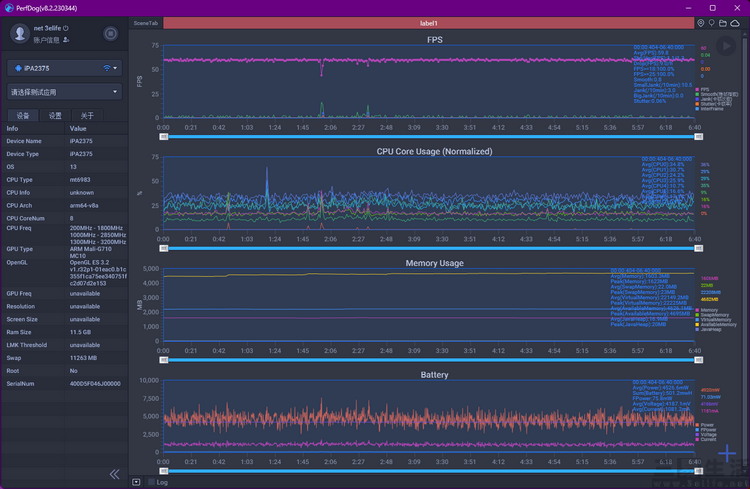Click the FPS range slider left handle
The width and height of the screenshot is (750, 489).
(164, 137)
